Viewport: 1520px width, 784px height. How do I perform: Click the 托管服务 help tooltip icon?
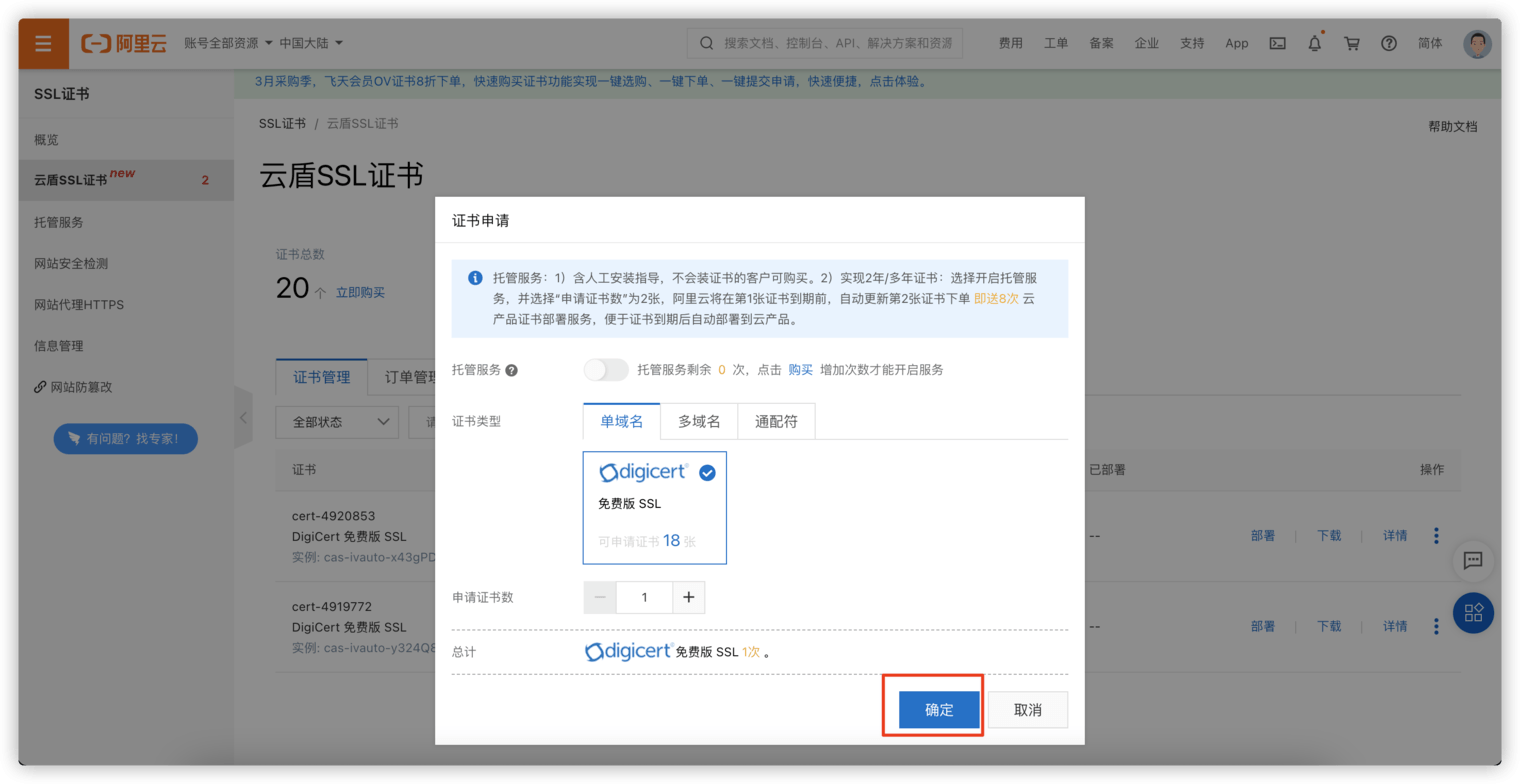coord(511,370)
